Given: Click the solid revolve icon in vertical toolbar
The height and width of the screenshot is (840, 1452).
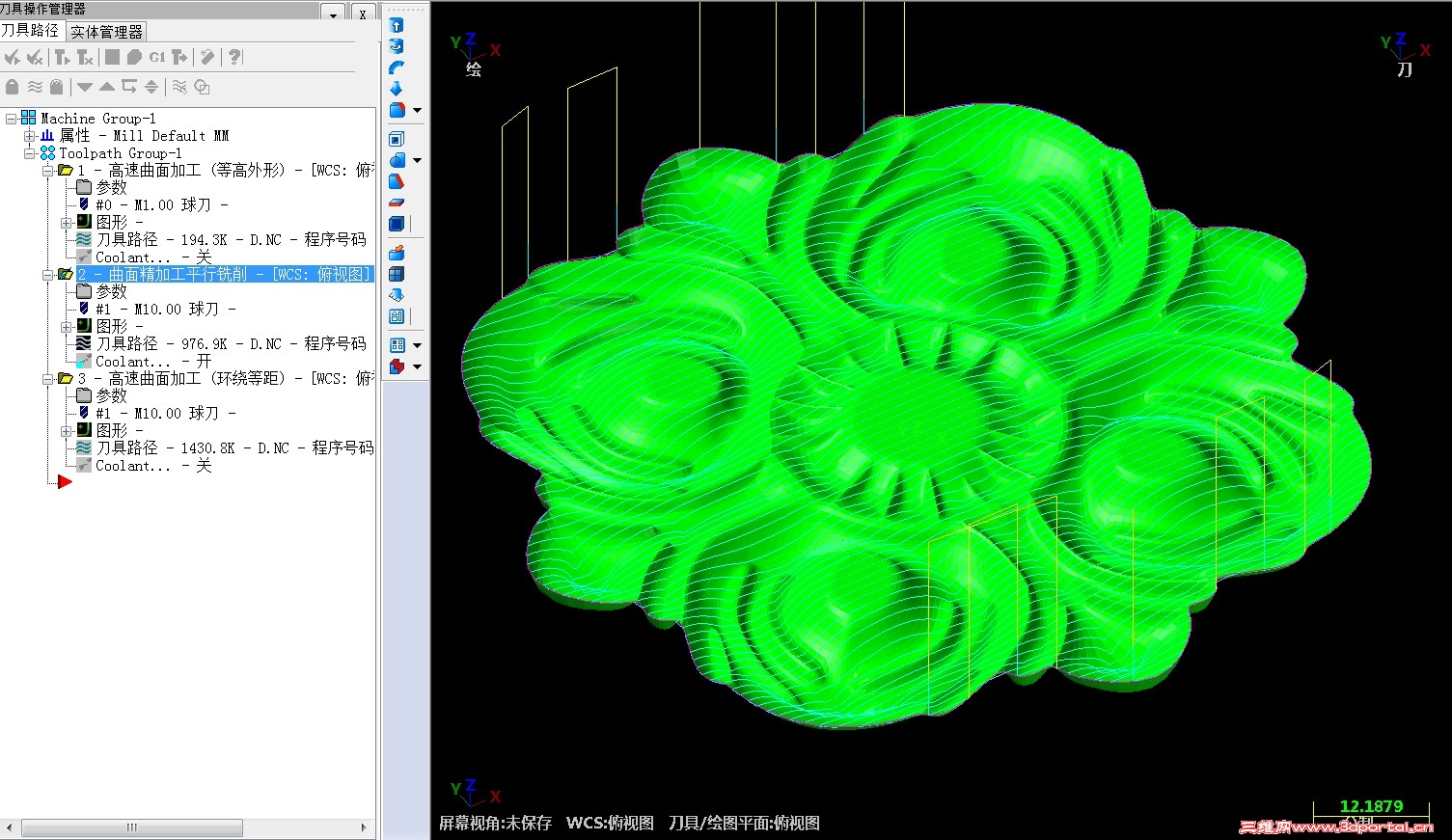Looking at the screenshot, I should click(x=397, y=46).
